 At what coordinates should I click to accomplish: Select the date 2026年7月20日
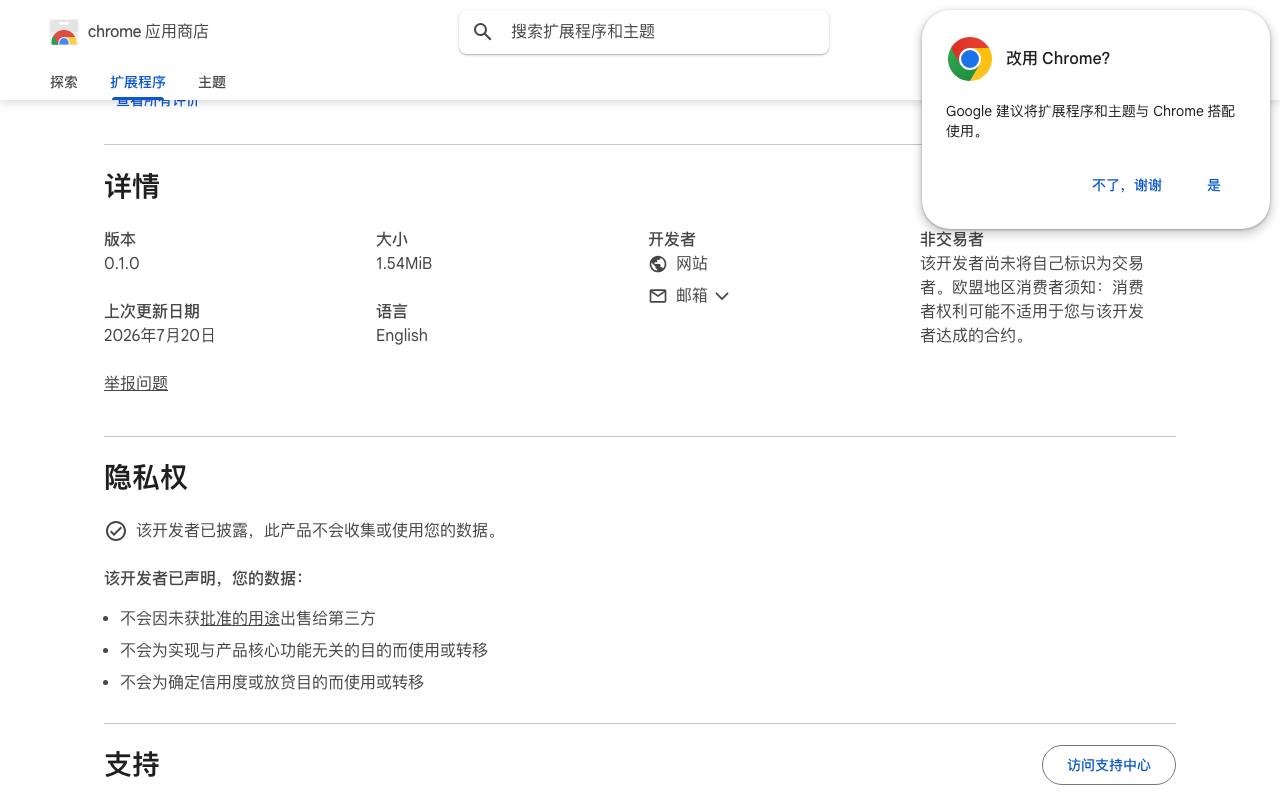160,336
